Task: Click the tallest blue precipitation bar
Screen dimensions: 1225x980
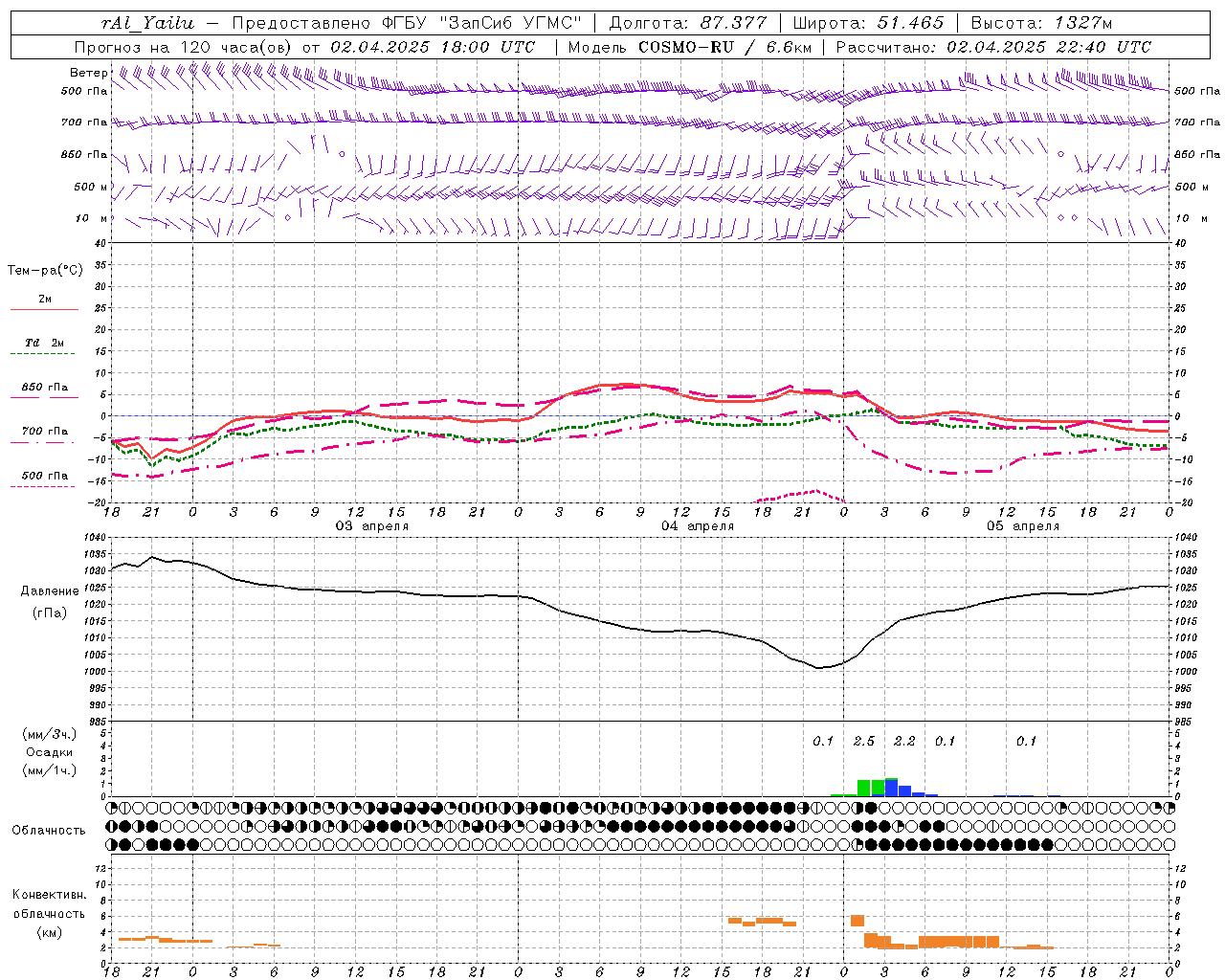Action: click(x=891, y=787)
